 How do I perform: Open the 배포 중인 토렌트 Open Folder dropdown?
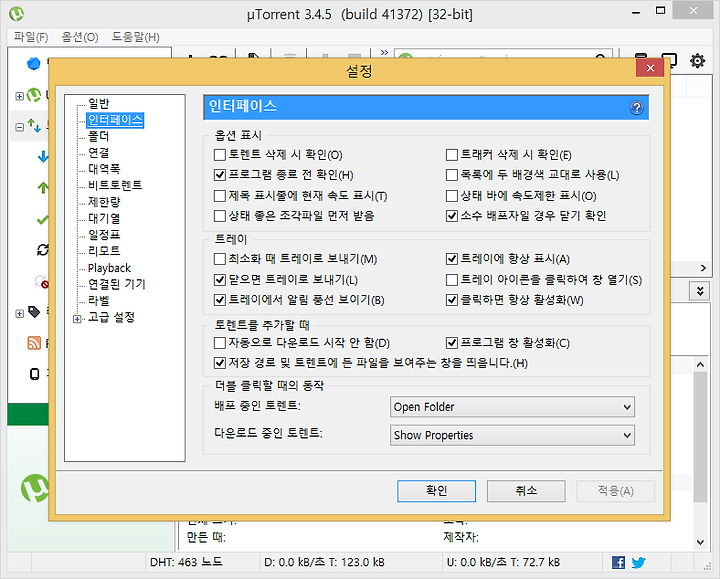coord(512,407)
